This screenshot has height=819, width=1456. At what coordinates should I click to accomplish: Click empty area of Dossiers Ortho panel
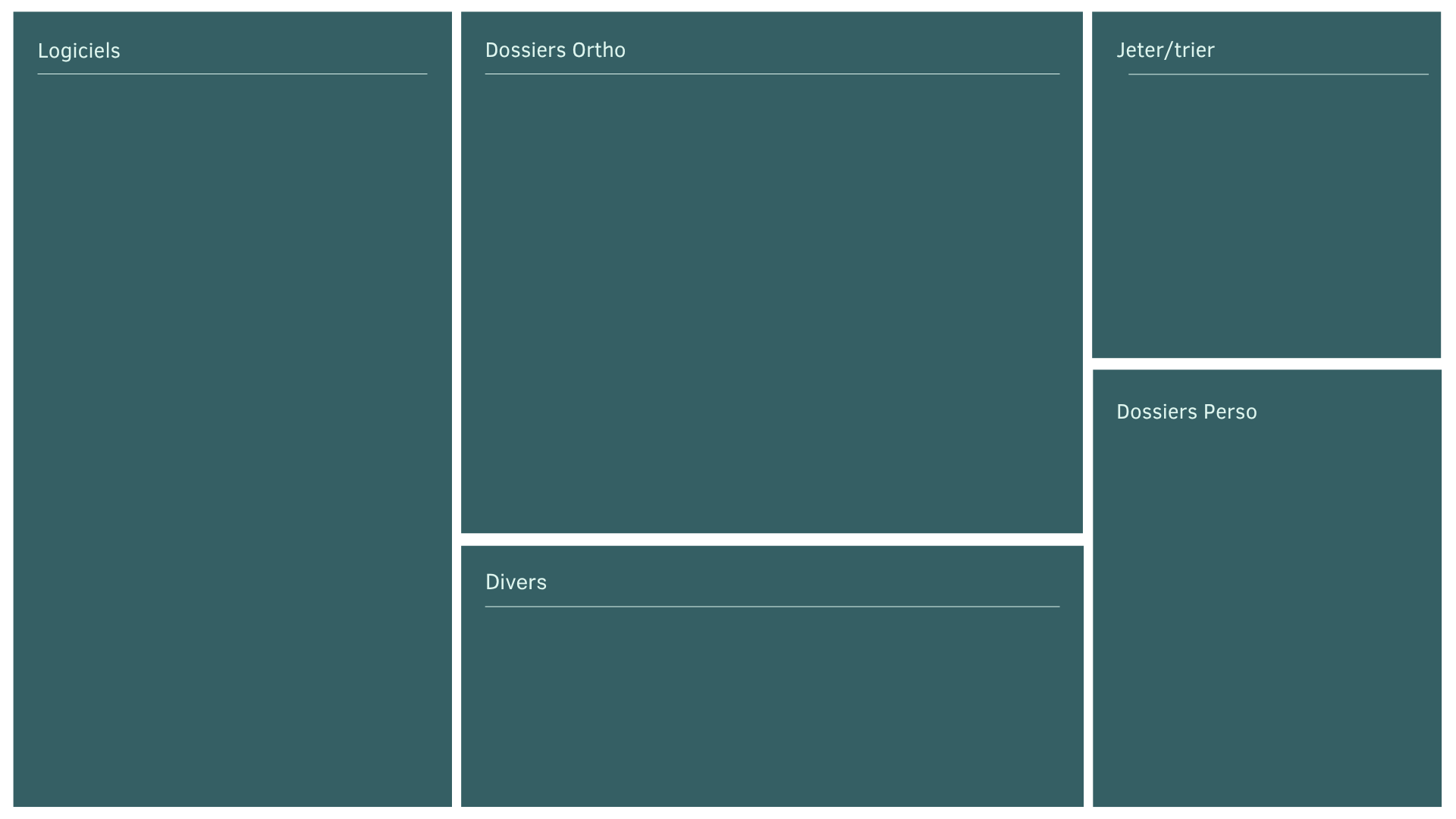point(771,303)
